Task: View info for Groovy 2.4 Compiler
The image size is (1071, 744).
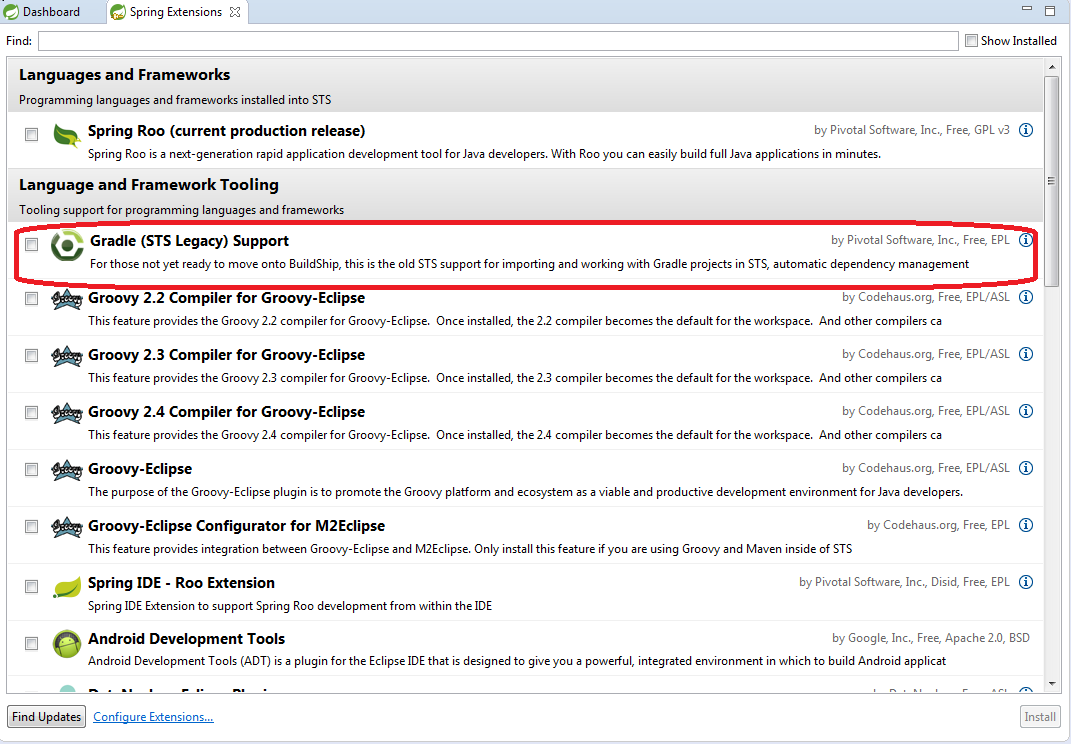Action: 1025,411
